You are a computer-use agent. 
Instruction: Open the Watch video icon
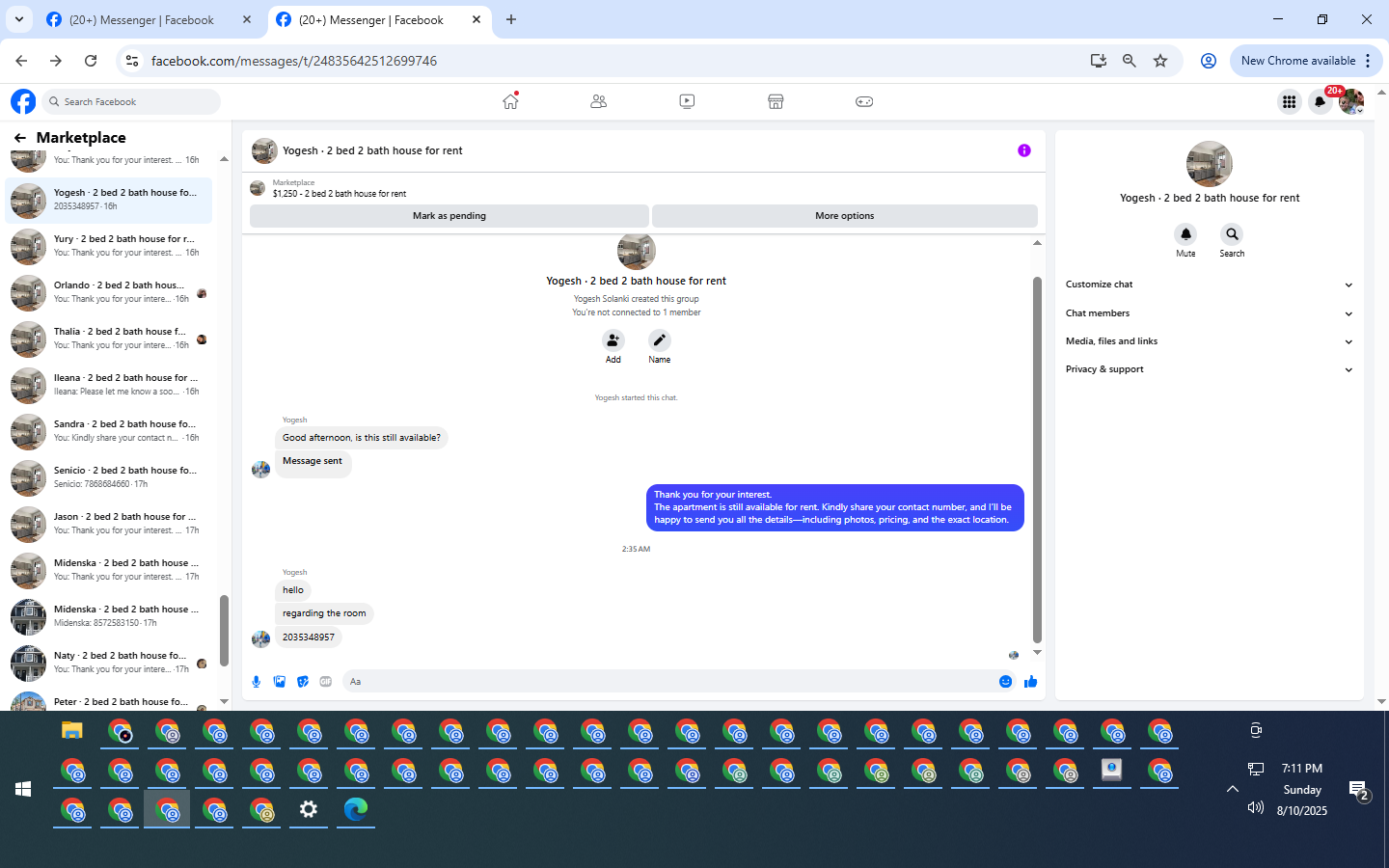click(x=687, y=101)
